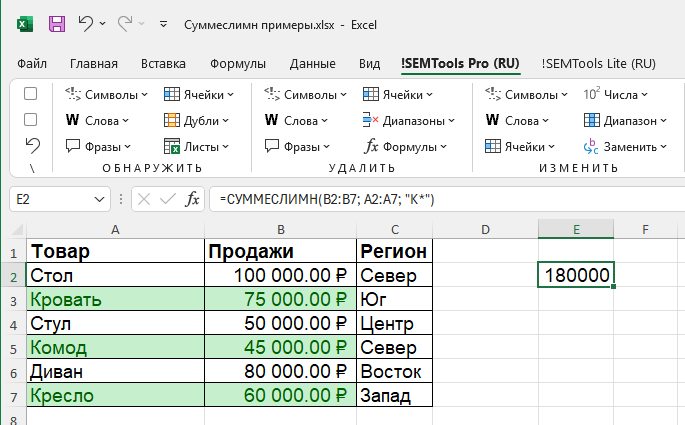The height and width of the screenshot is (425, 685).
Task: Open Символы dropdown in ОБНАРУЖИТЬ group
Action: (107, 94)
